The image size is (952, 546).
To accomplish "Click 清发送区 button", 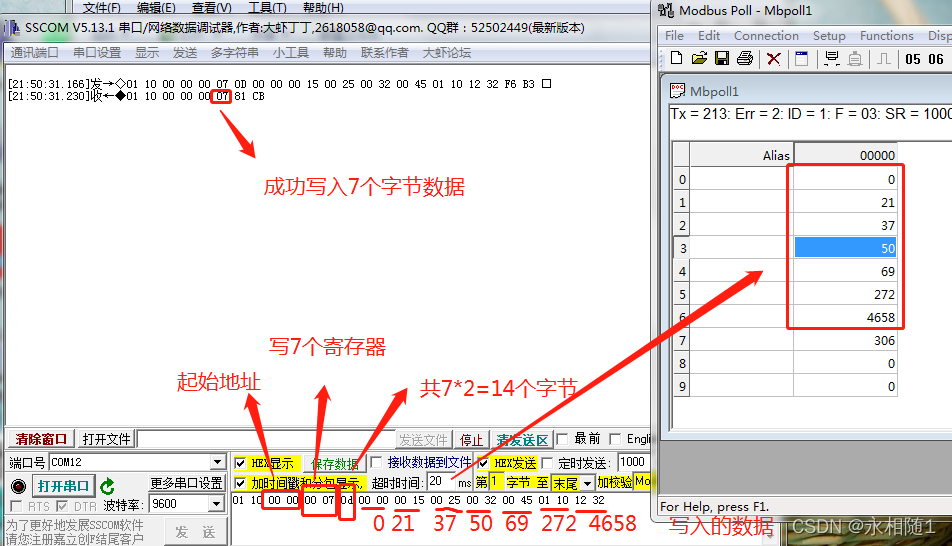I will 522,440.
